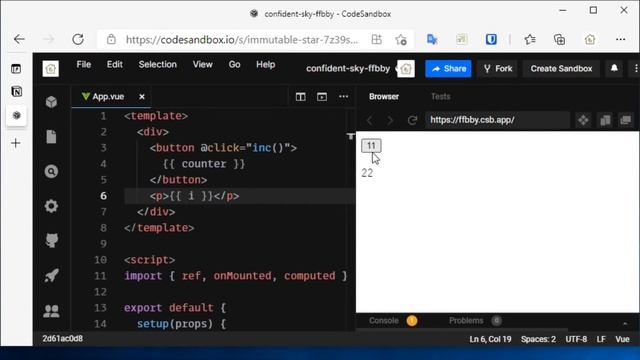This screenshot has height=360, width=640.
Task: Fork this sandbox
Action: [498, 69]
